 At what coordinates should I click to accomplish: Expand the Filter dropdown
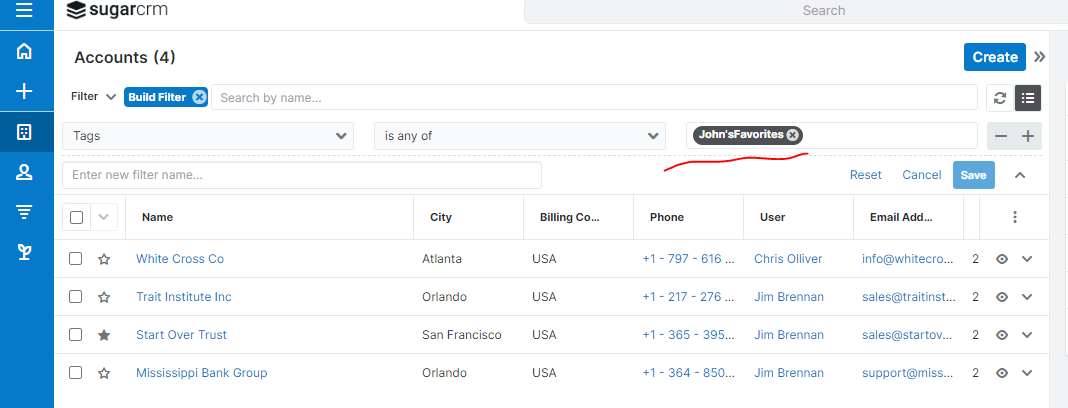coord(94,97)
